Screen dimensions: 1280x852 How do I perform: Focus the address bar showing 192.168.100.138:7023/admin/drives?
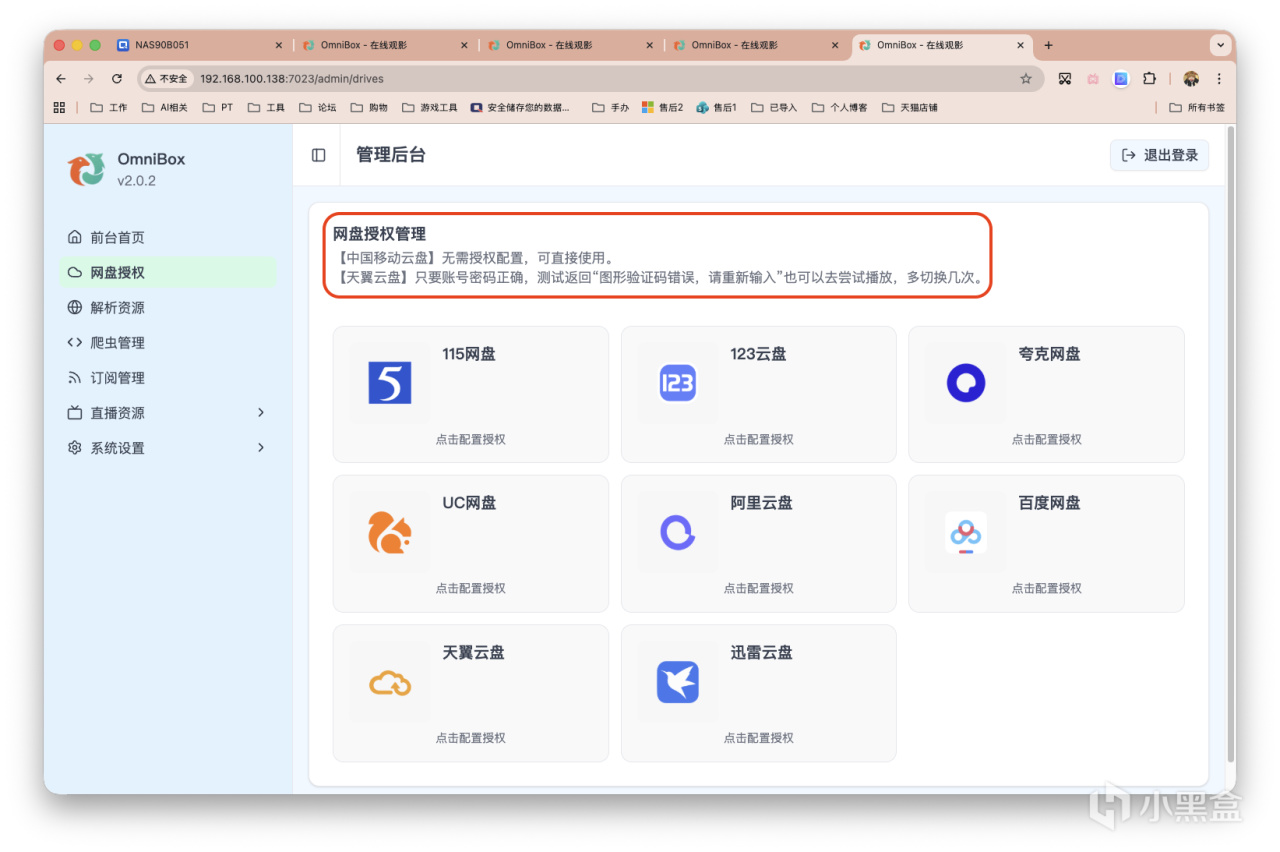tap(590, 78)
